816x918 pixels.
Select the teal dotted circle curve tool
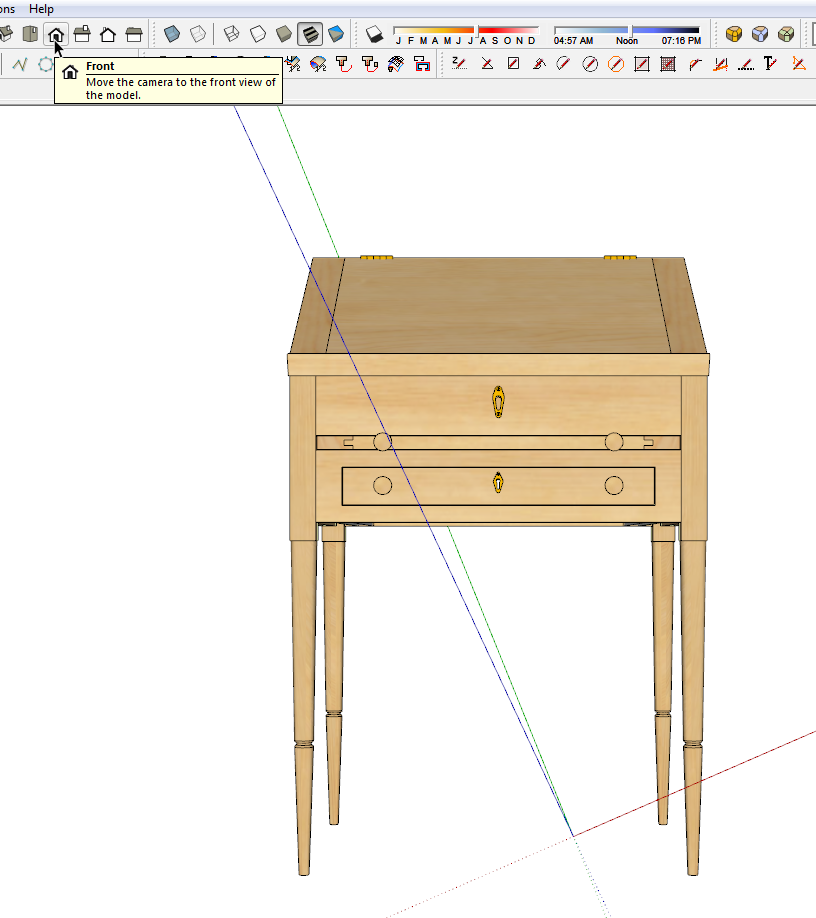click(45, 64)
